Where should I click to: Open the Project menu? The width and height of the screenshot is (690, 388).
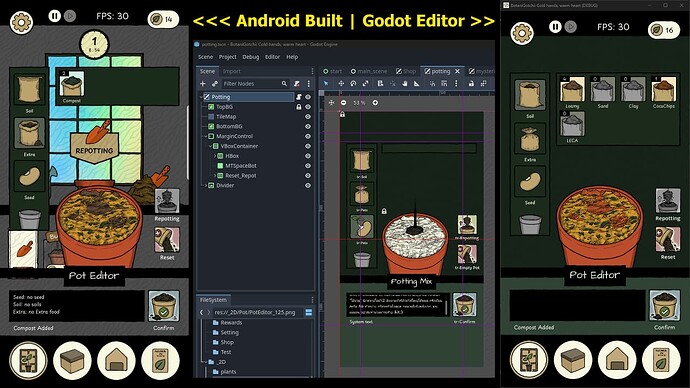[x=228, y=57]
